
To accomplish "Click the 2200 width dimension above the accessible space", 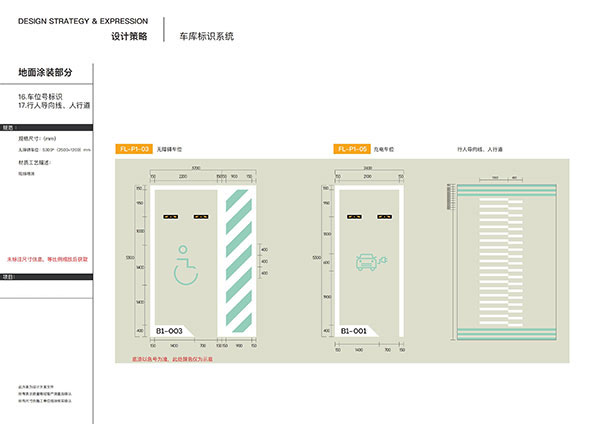I will 183,176.
